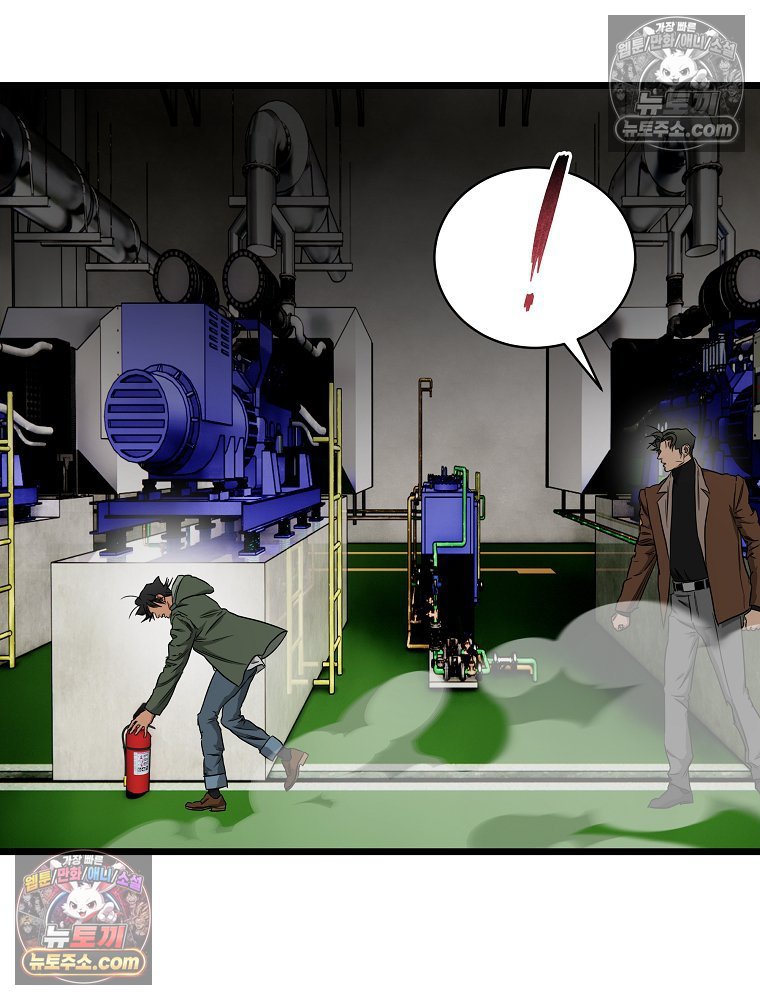Click the yellow ladder at the far left edge
The width and height of the screenshot is (760, 1000).
click(7, 529)
